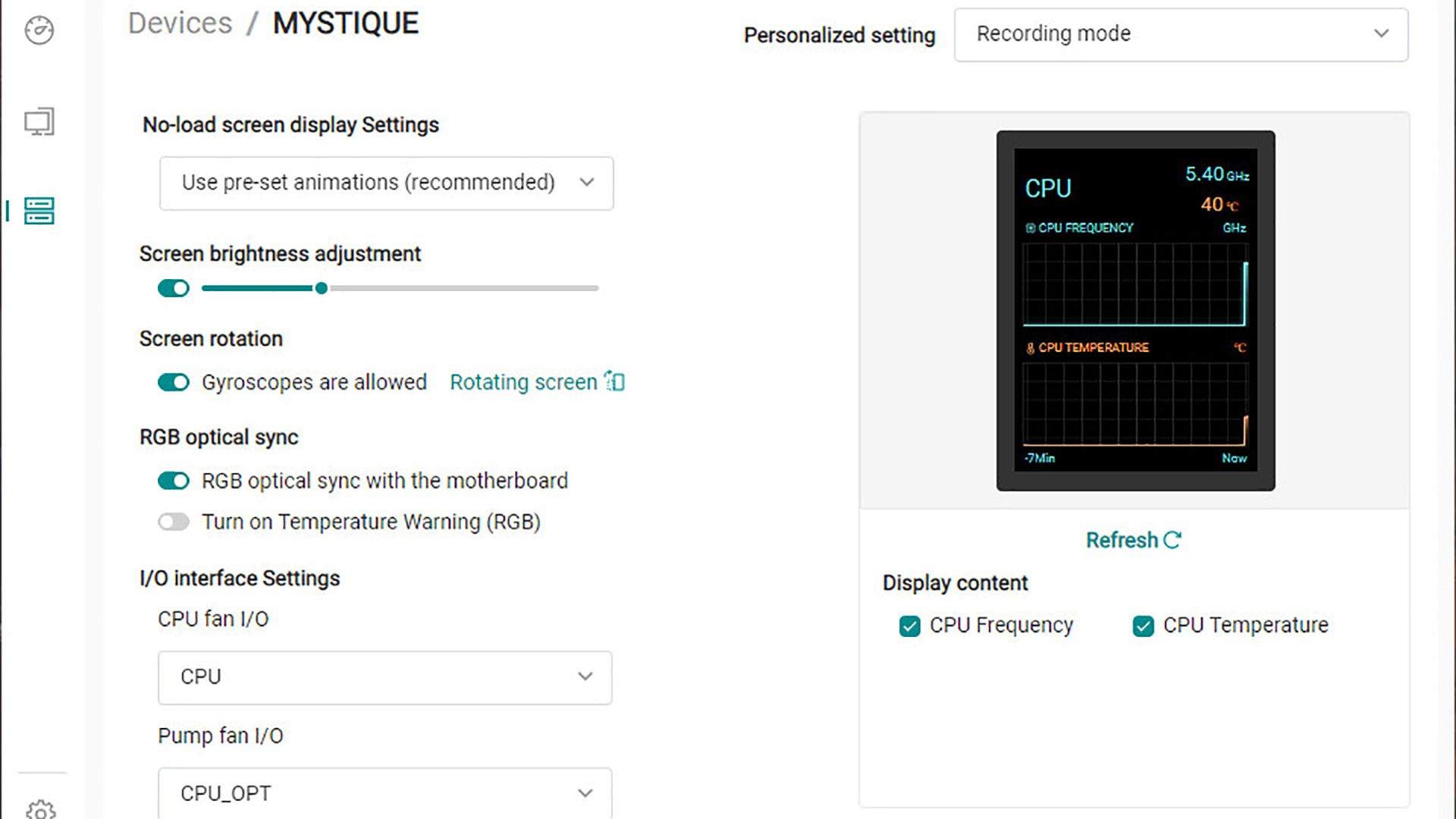Image resolution: width=1456 pixels, height=819 pixels.
Task: Uncheck CPU Frequency display checkbox
Action: (909, 626)
